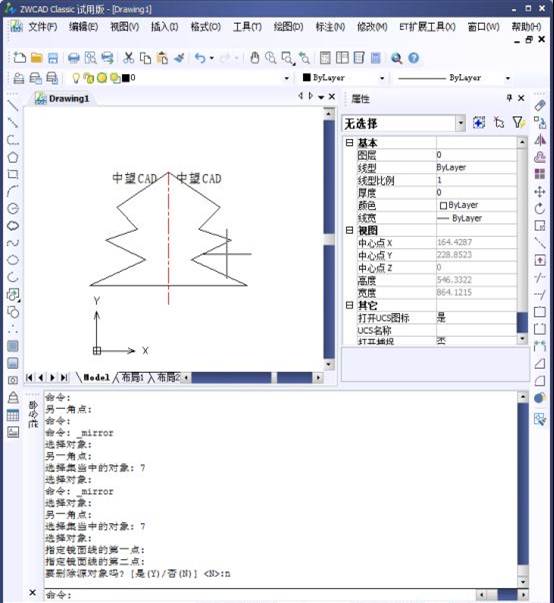Open undo history dropdown arrow
The width and height of the screenshot is (554, 603).
(211, 58)
